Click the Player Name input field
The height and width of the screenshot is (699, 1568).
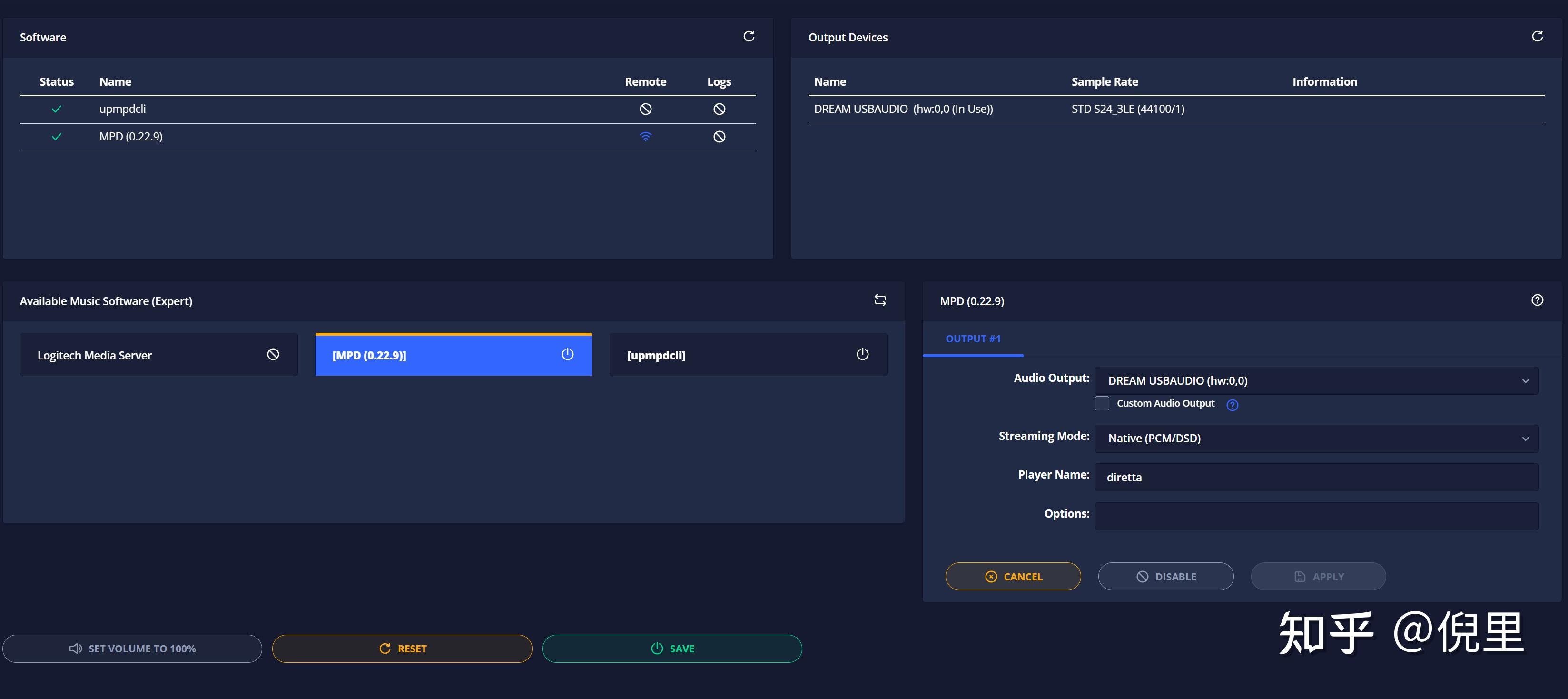click(x=1316, y=478)
